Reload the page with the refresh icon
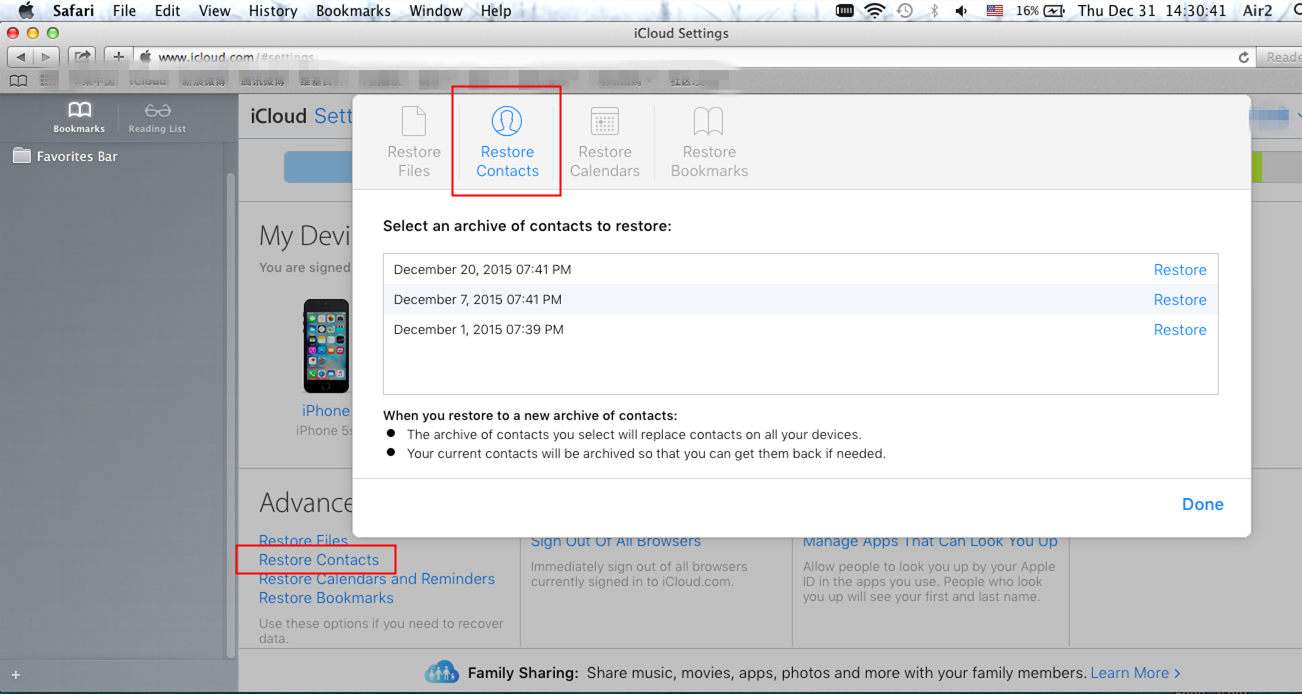Screen dimensions: 1302x694 (1243, 57)
